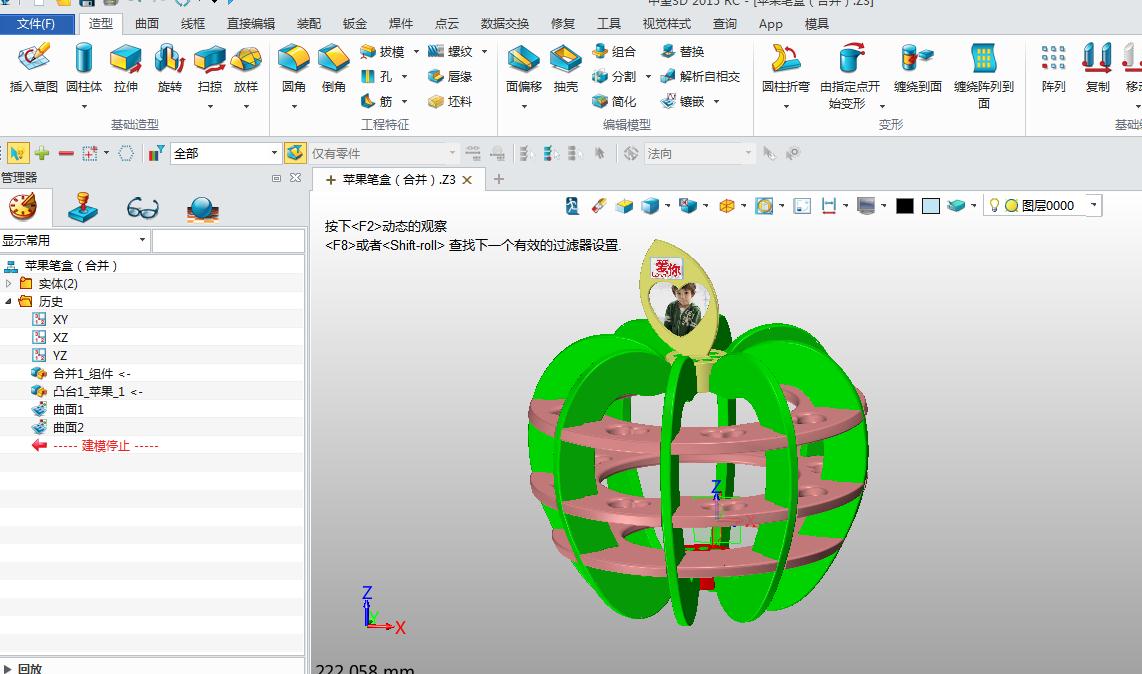Viewport: 1142px width, 674px height.
Task: Open the 文件(F) menu
Action: coord(36,24)
